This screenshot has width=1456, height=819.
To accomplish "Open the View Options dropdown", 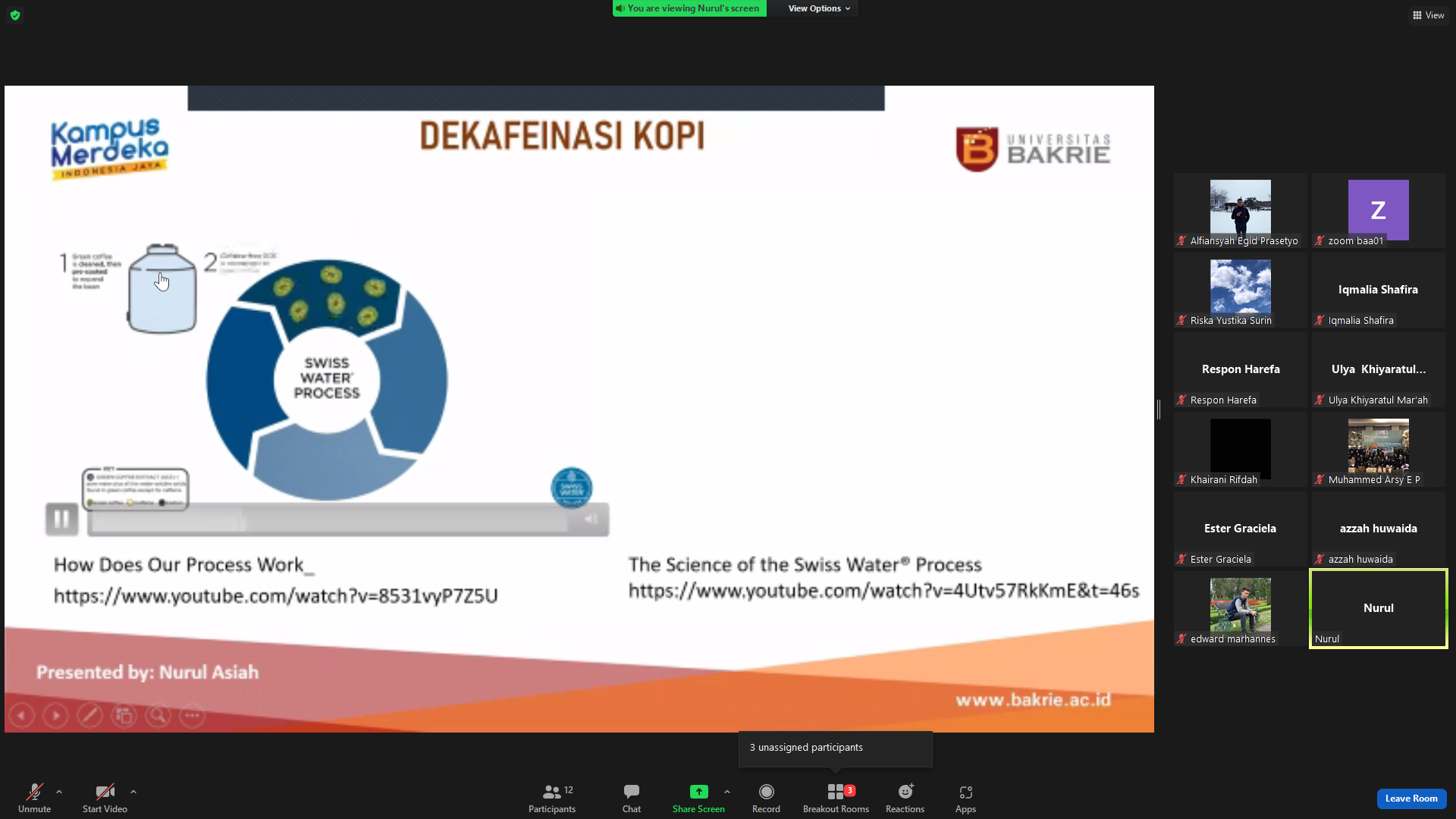I will point(819,8).
